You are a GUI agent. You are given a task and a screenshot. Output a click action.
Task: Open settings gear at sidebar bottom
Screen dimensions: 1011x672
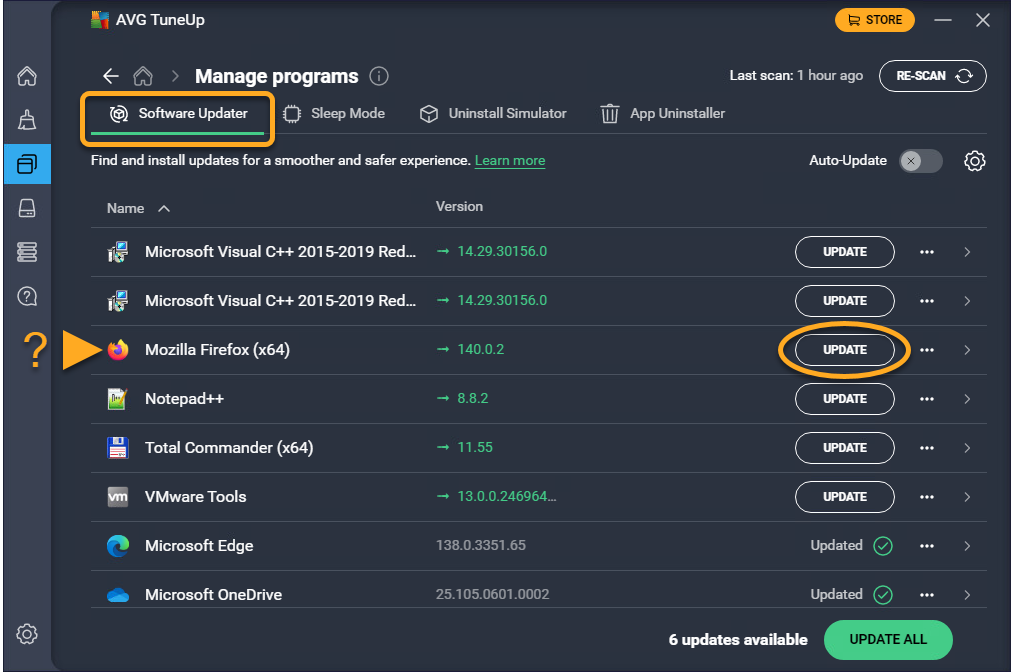(28, 633)
